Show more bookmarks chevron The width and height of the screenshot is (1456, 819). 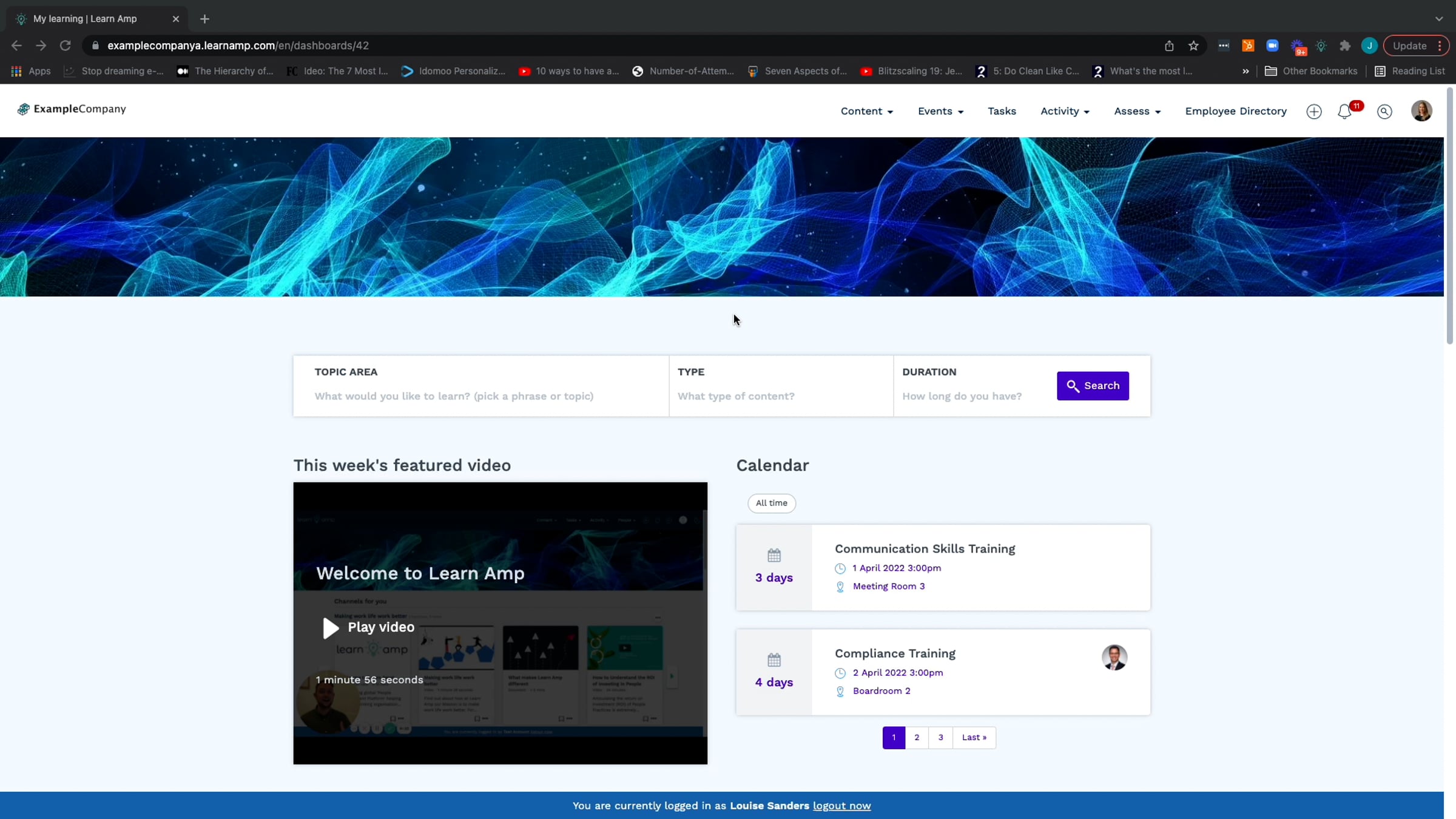1245,71
